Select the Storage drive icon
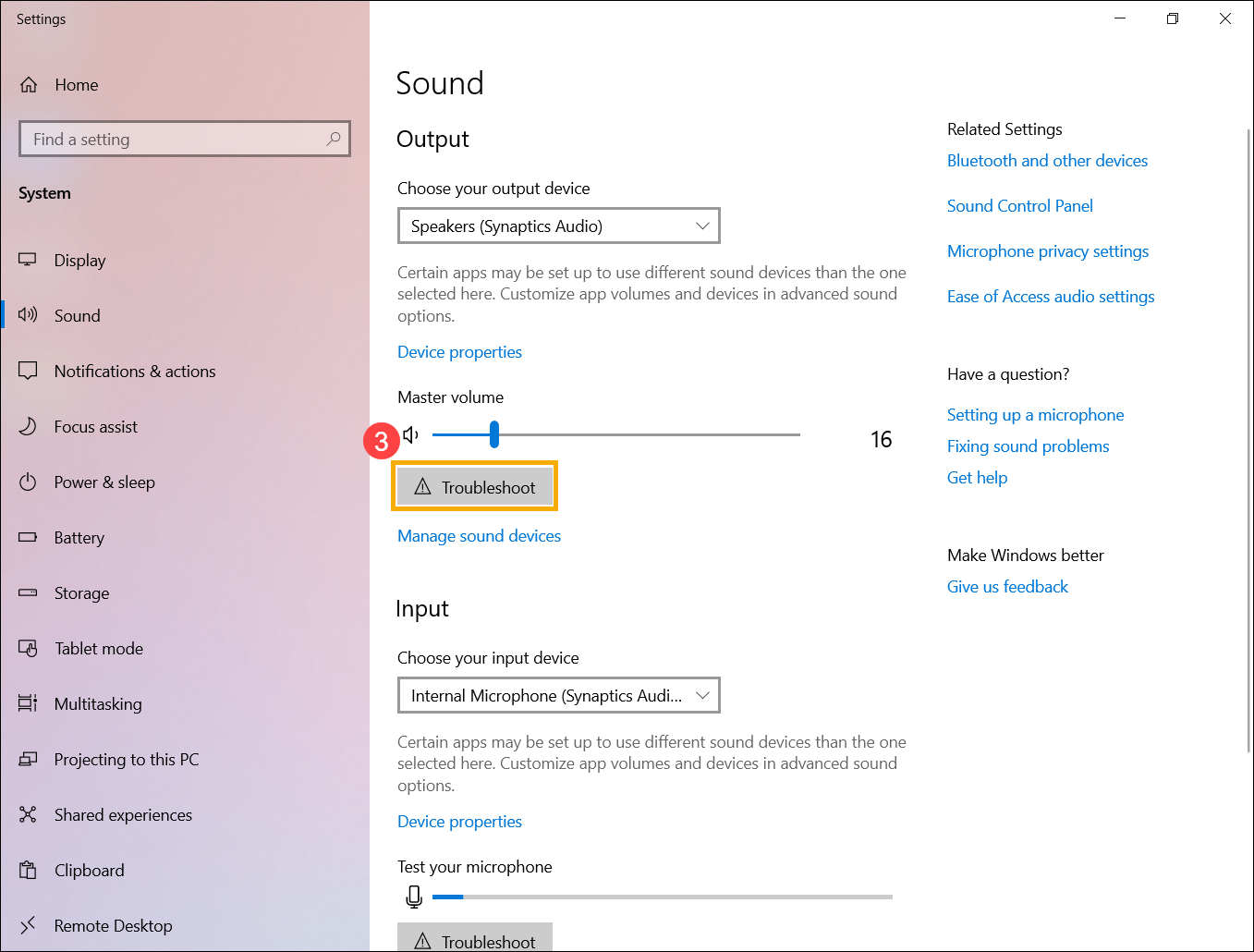This screenshot has width=1254, height=952. tap(27, 592)
